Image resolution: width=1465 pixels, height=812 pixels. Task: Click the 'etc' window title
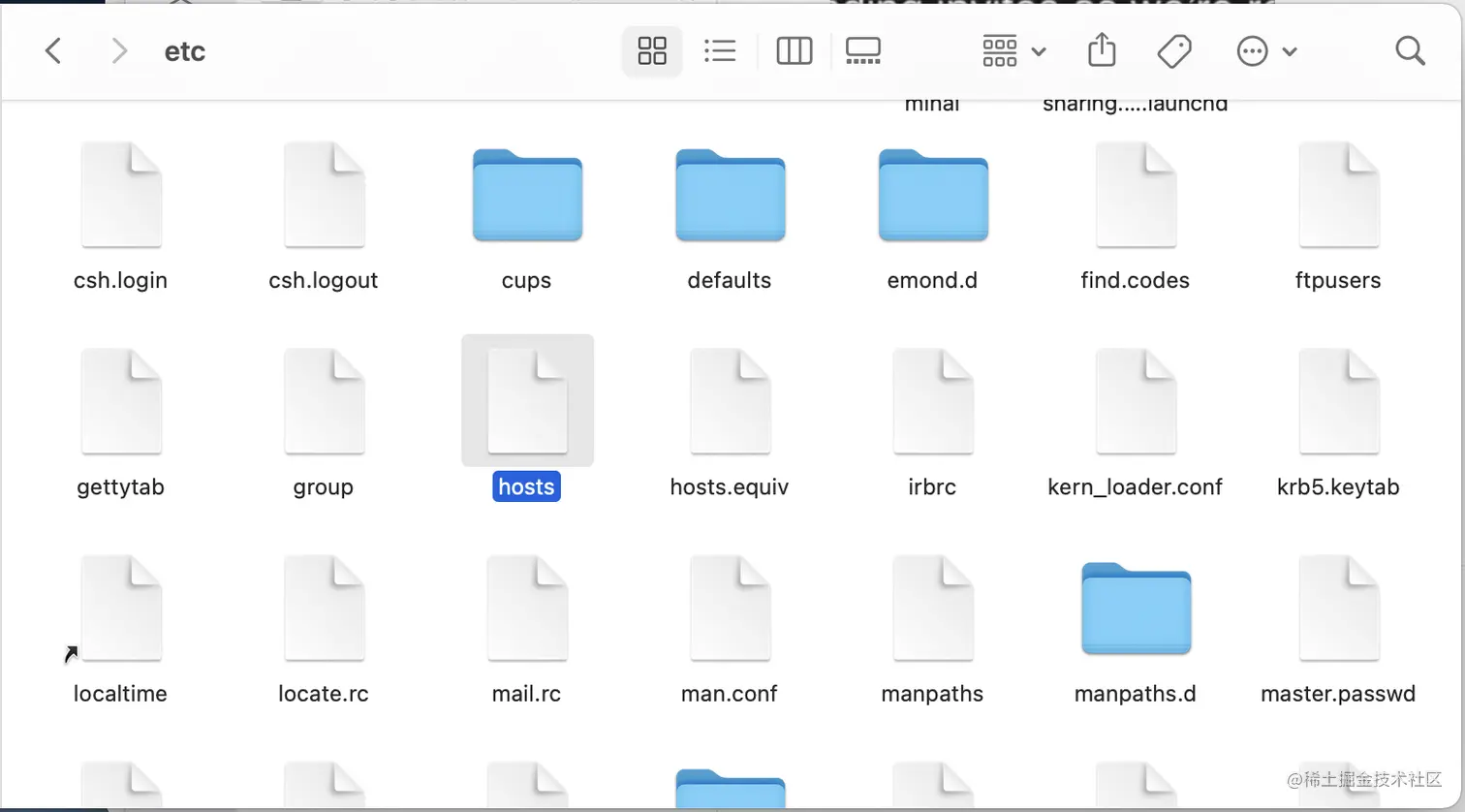tap(185, 51)
